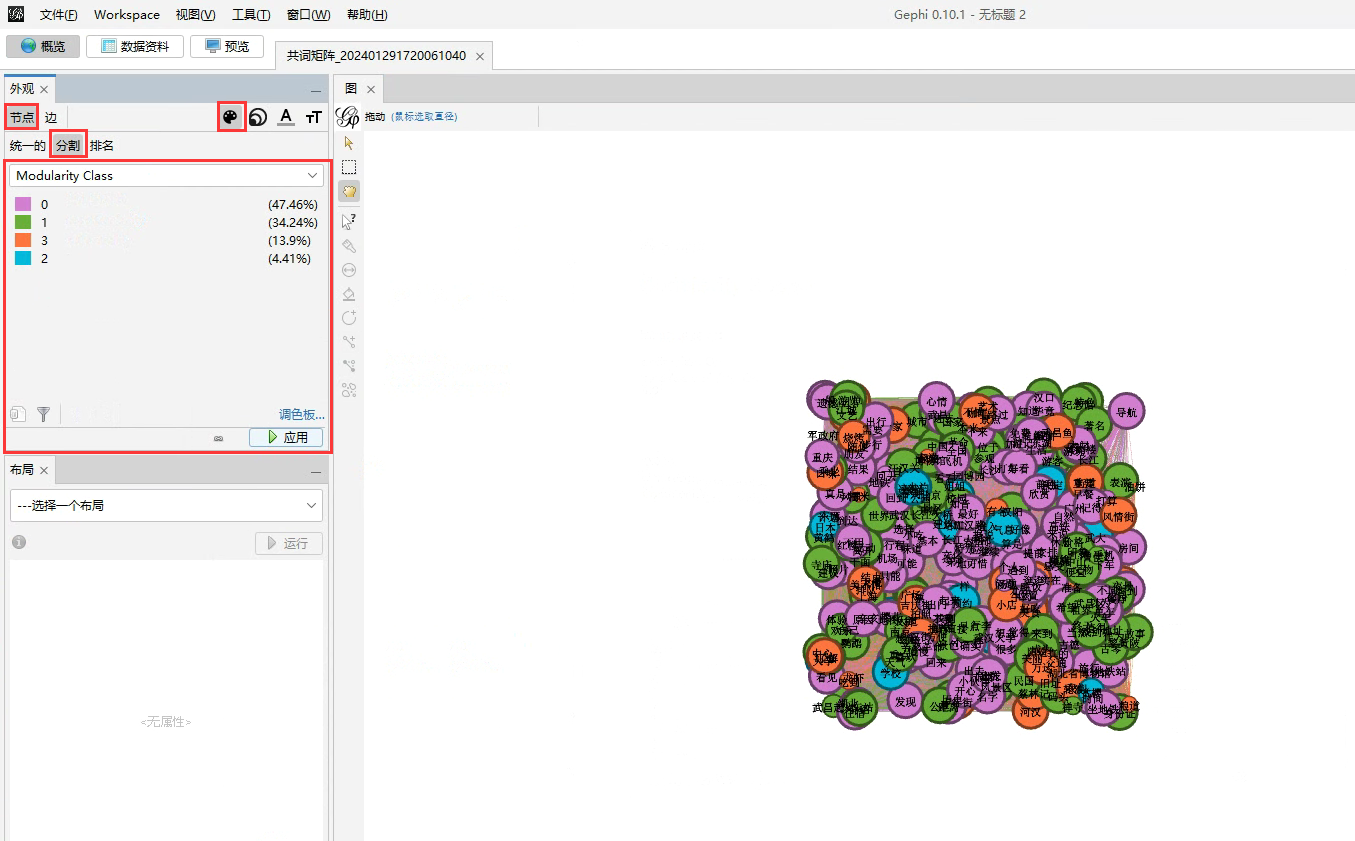Open the 文件(F) menu
The height and width of the screenshot is (841, 1355).
[x=59, y=15]
